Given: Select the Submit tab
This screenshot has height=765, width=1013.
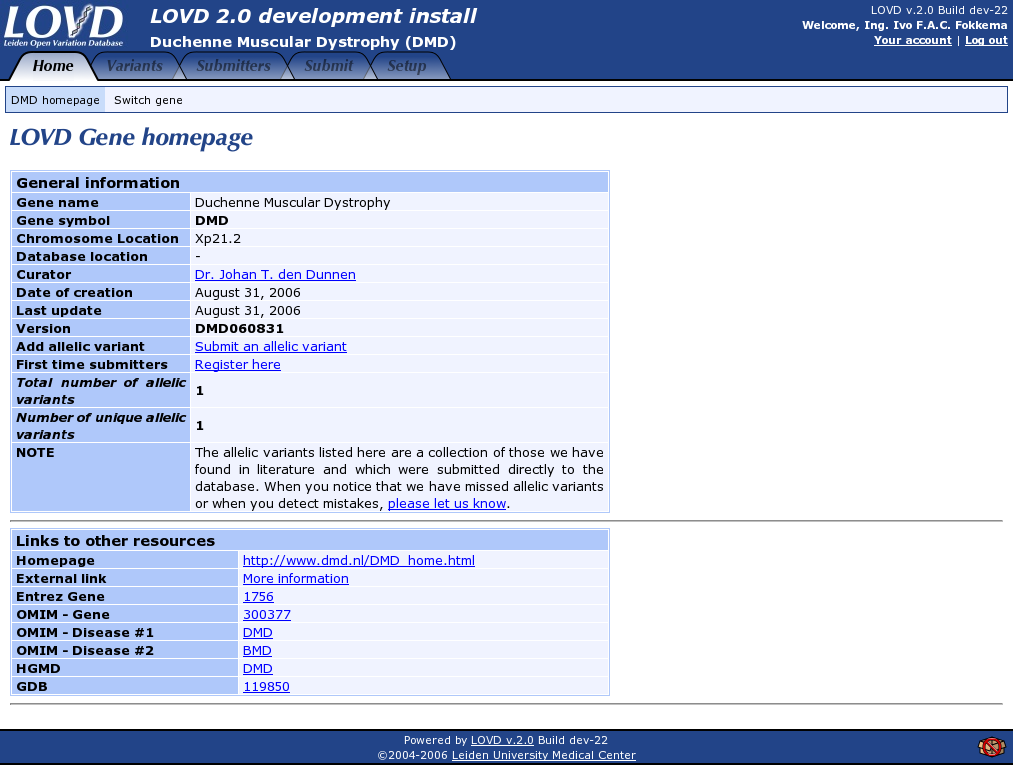Looking at the screenshot, I should (x=329, y=66).
